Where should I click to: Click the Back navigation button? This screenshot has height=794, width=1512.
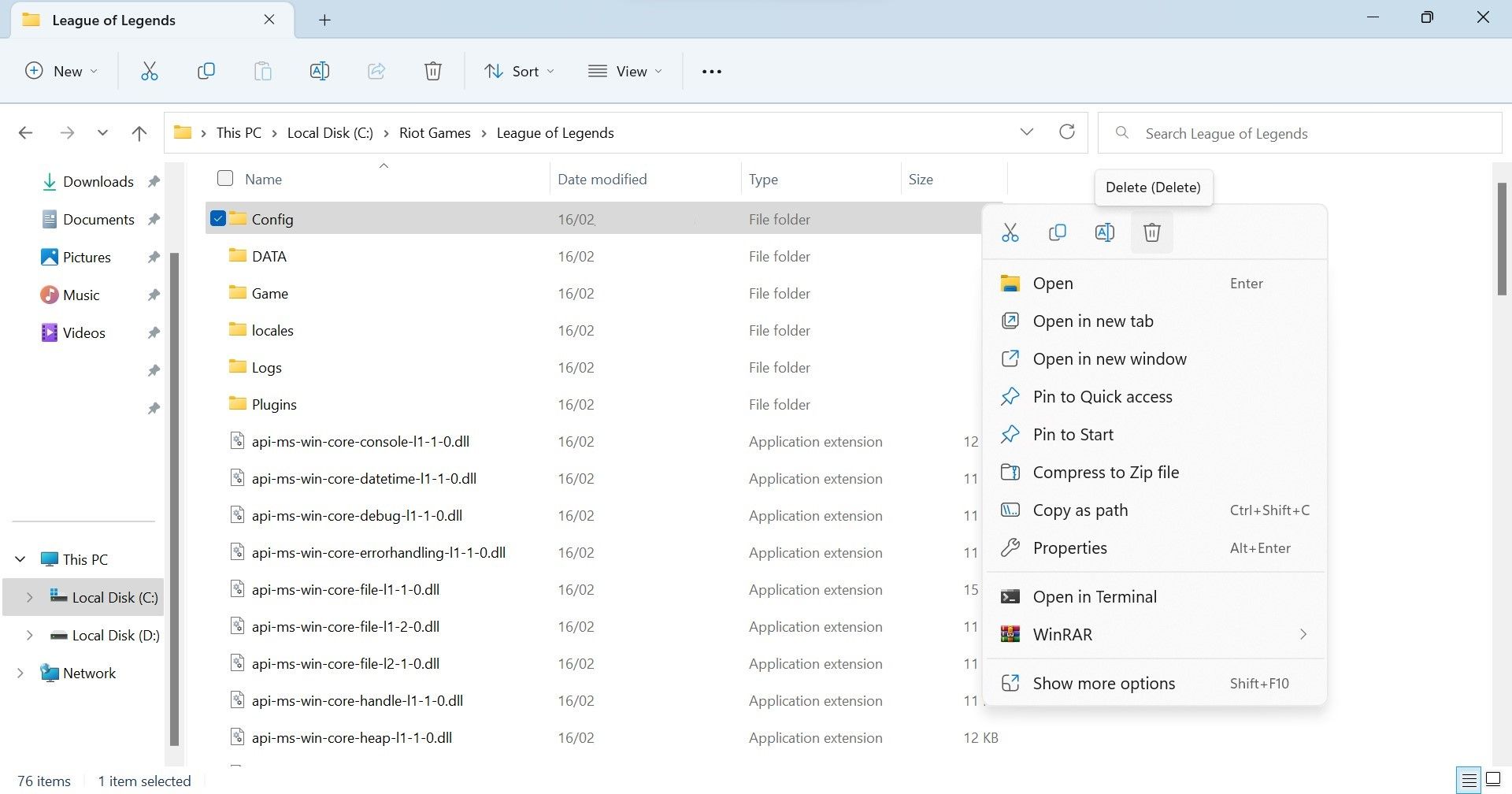pos(26,132)
